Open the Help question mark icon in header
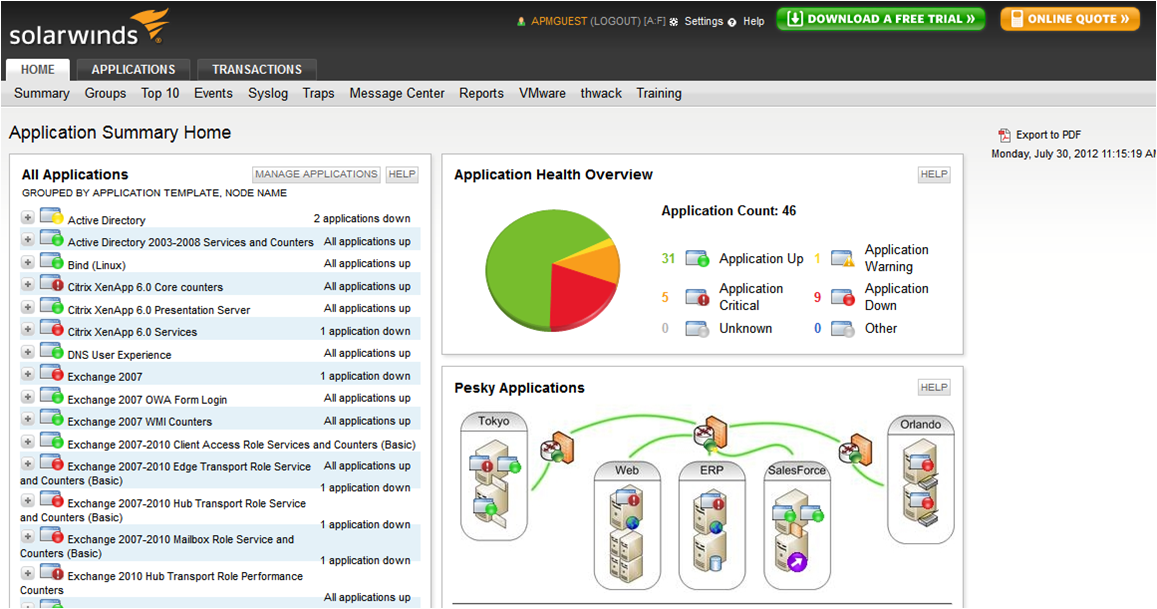Screen dimensions: 1157x609 [732, 22]
